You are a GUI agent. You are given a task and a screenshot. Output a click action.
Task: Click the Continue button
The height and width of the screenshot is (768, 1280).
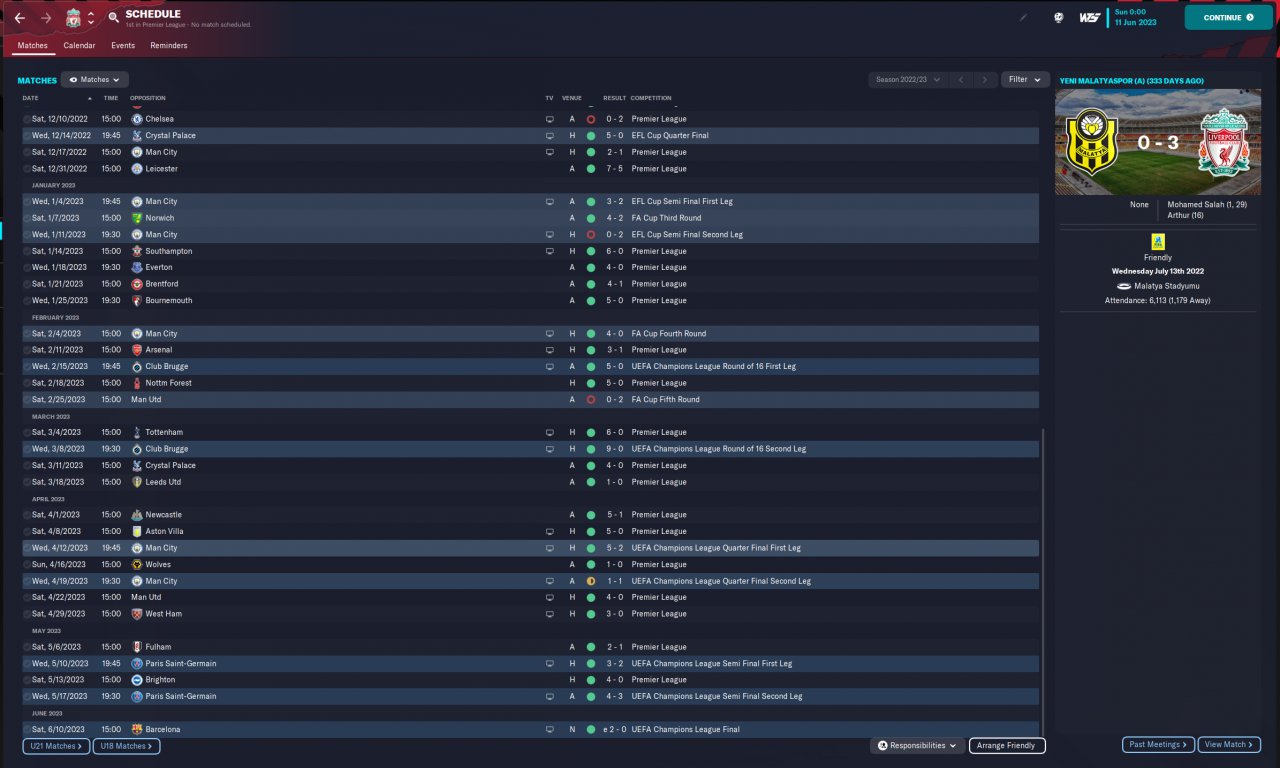point(1229,17)
